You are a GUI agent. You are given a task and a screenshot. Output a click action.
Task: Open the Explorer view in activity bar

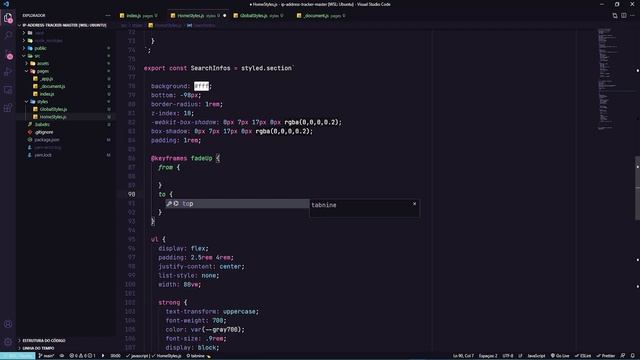coord(8,18)
